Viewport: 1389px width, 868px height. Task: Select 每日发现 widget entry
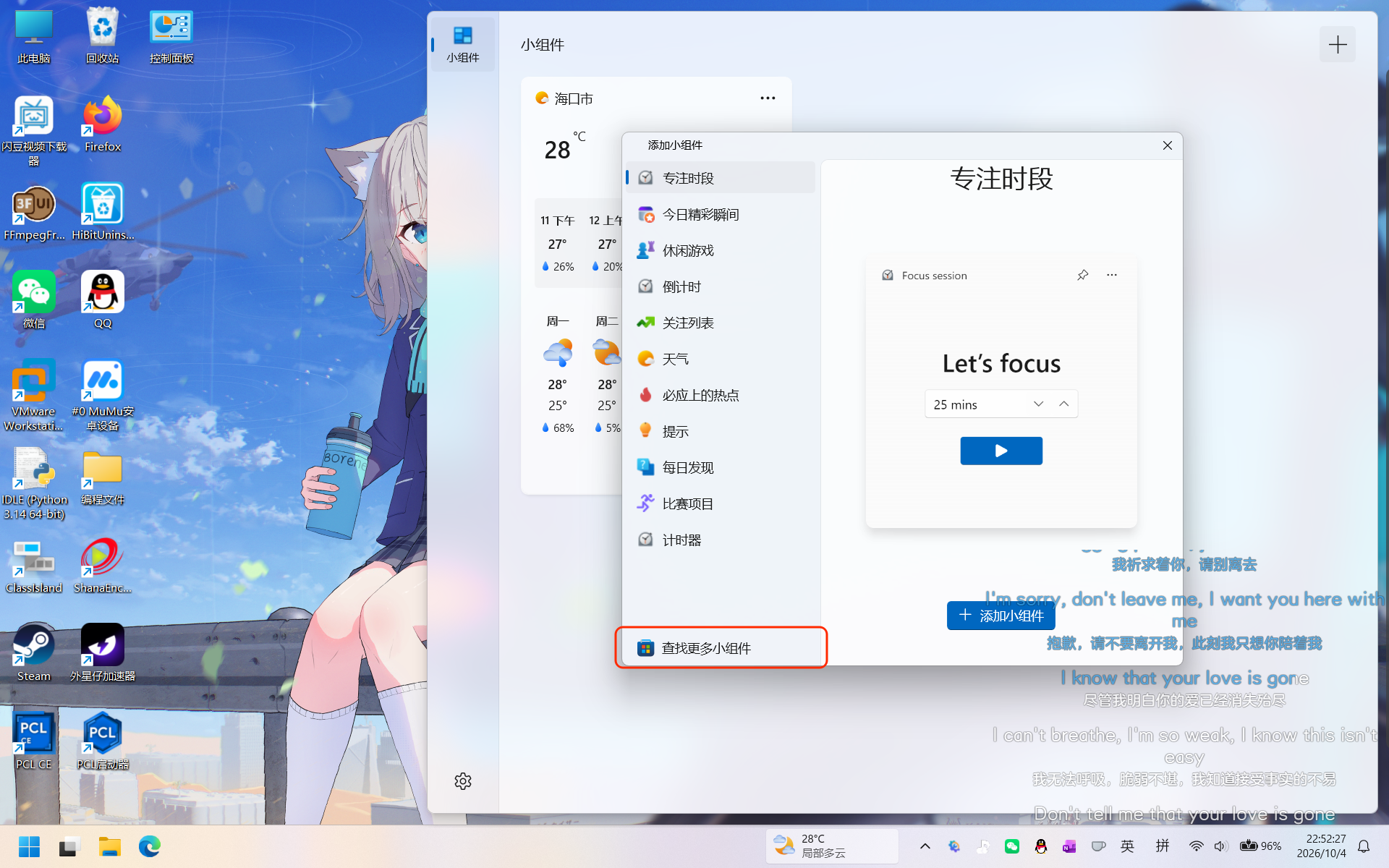(721, 467)
